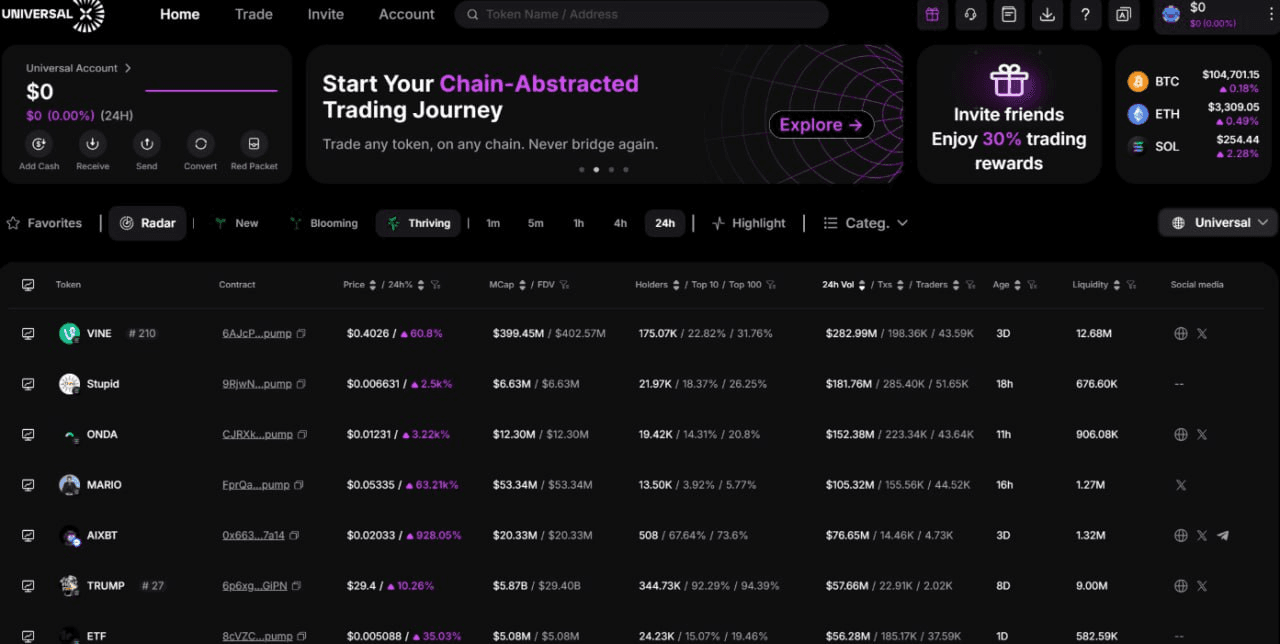Copy the VINE contract address
Viewport: 1280px width, 644px height.
tap(301, 333)
